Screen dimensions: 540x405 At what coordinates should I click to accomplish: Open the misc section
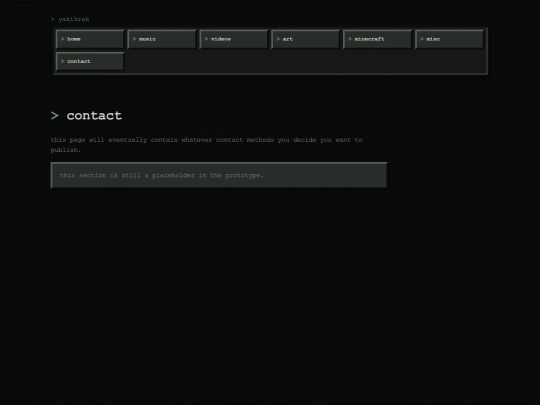449,39
